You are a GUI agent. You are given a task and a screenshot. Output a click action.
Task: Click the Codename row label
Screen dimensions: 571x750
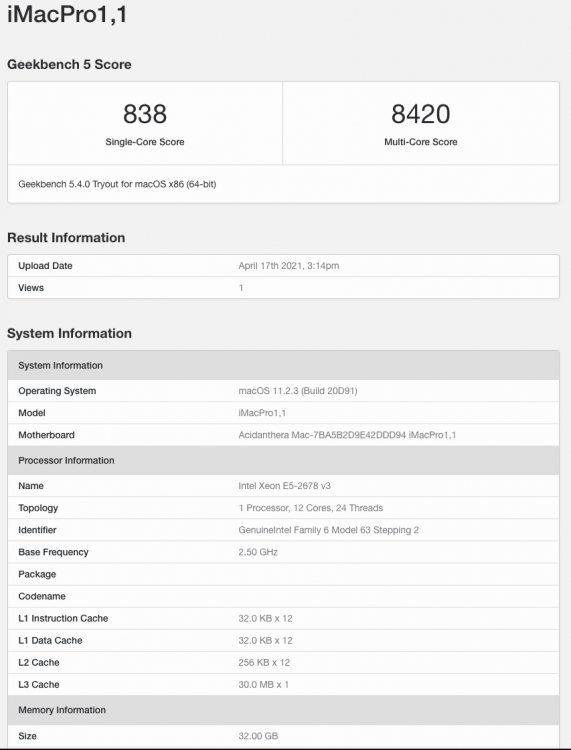coord(42,596)
